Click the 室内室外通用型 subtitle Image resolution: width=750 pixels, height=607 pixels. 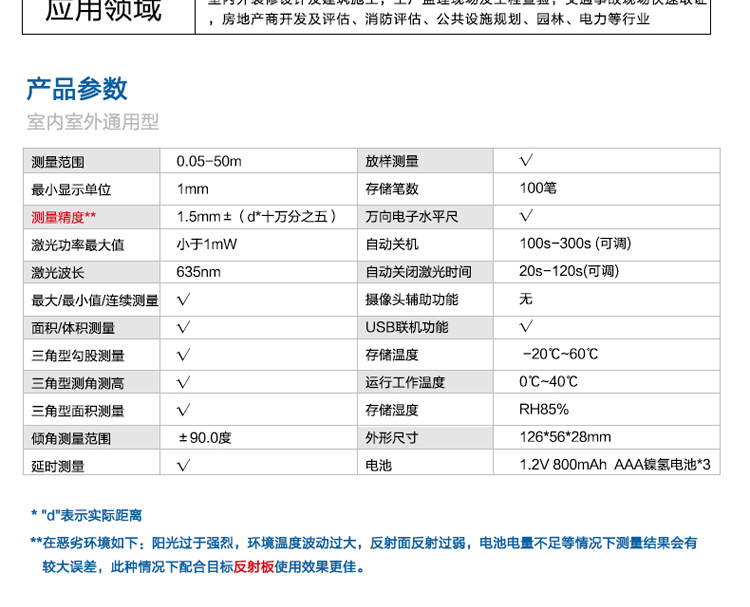pos(92,123)
